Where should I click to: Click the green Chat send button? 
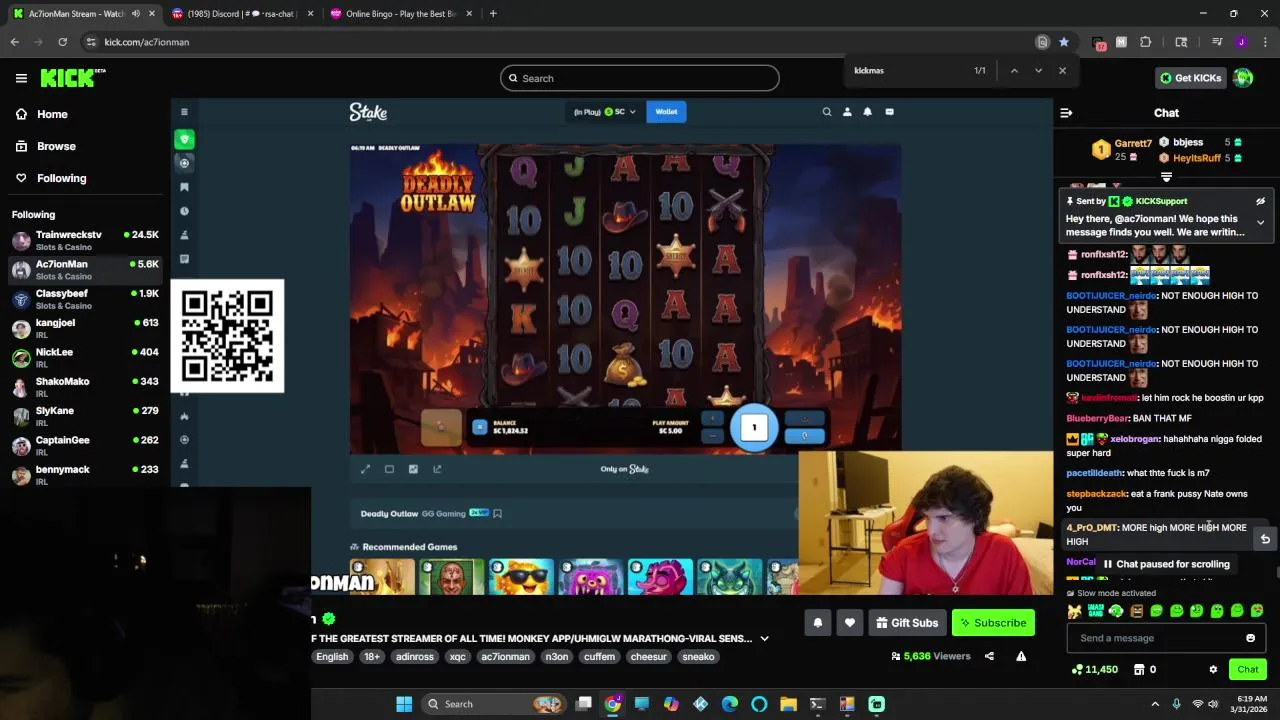coord(1248,669)
